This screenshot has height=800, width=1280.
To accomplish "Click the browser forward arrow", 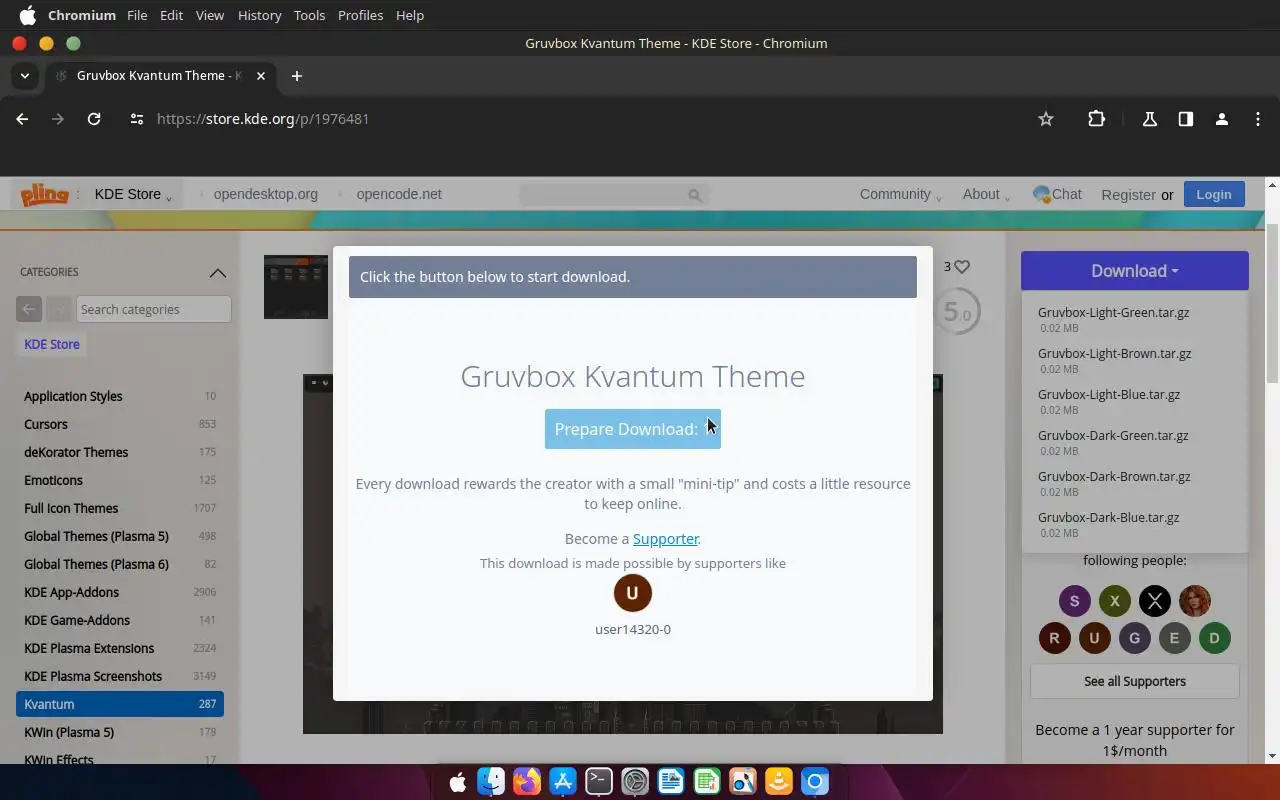I will (58, 119).
